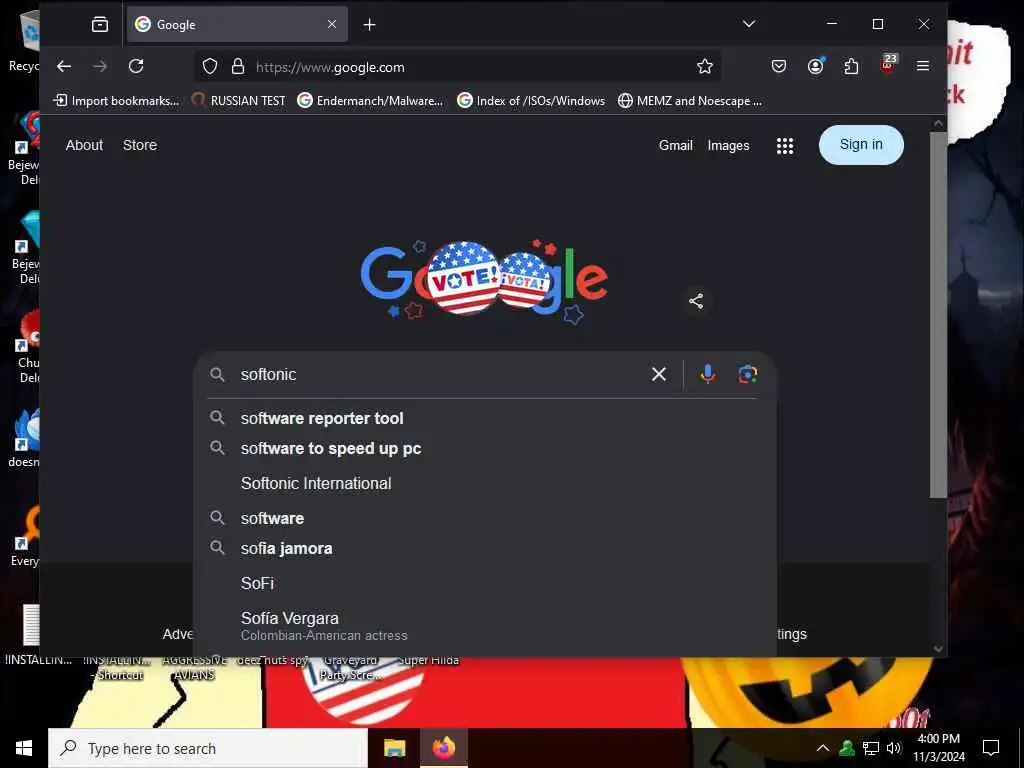Reload the current page

pos(136,66)
